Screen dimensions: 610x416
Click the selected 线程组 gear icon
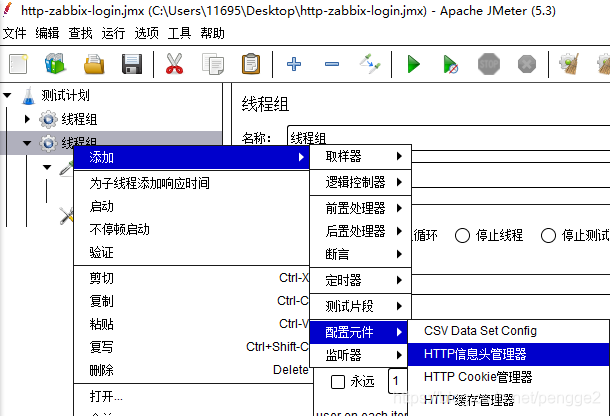[48, 143]
